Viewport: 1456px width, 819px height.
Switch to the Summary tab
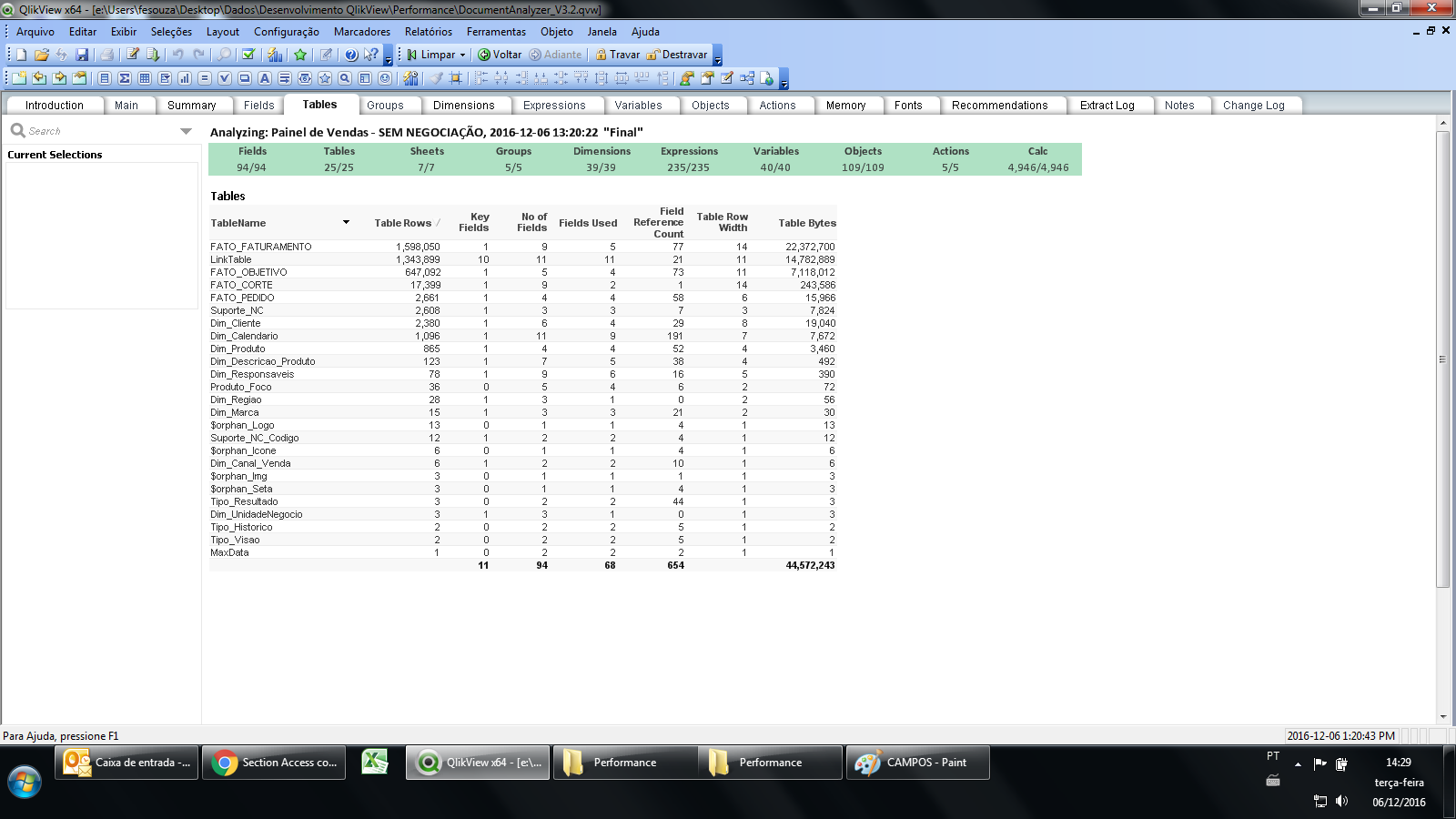[x=192, y=106]
